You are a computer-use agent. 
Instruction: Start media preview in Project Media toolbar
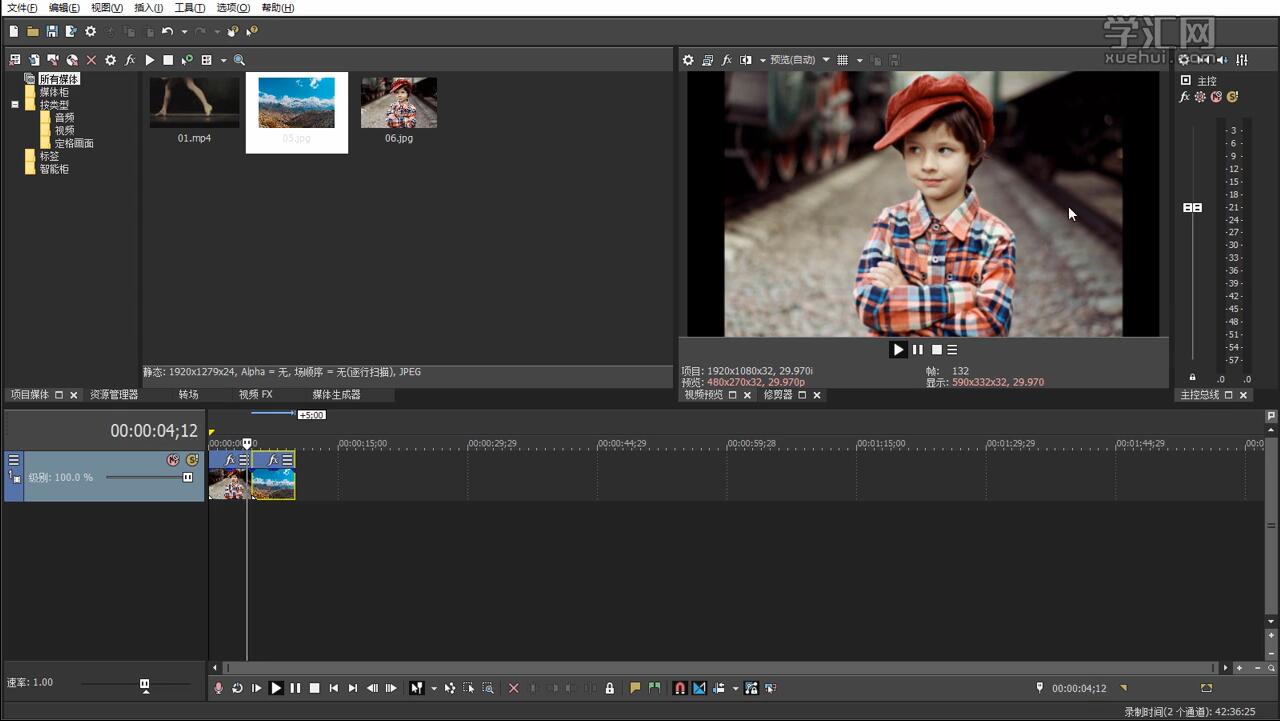click(149, 60)
